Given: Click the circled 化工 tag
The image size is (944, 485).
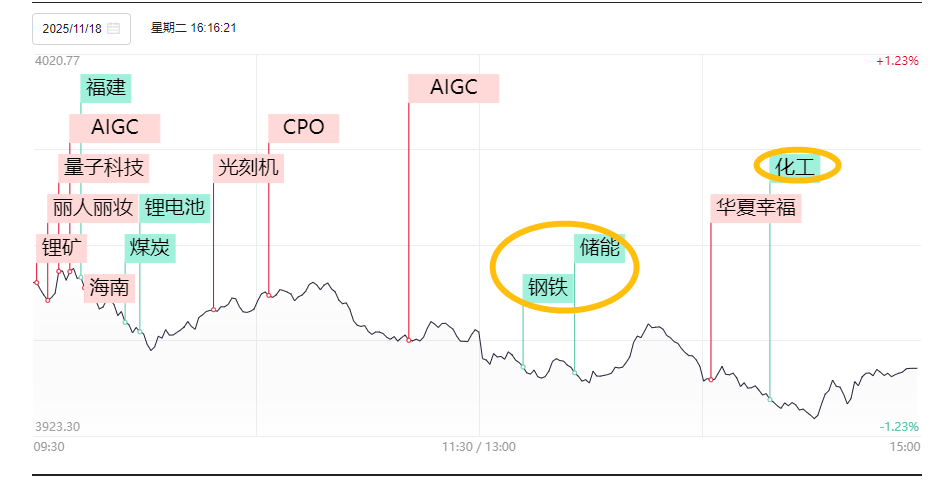Looking at the screenshot, I should pos(795,167).
